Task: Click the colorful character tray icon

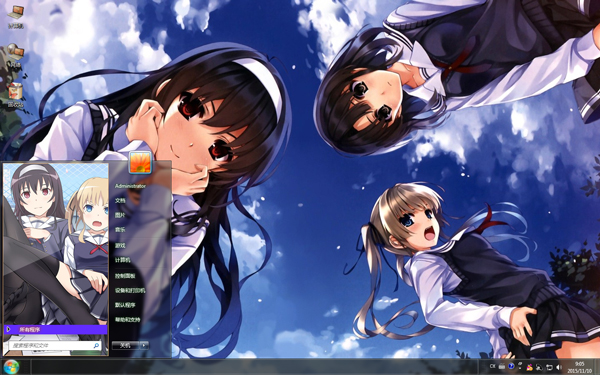Action: click(x=529, y=367)
